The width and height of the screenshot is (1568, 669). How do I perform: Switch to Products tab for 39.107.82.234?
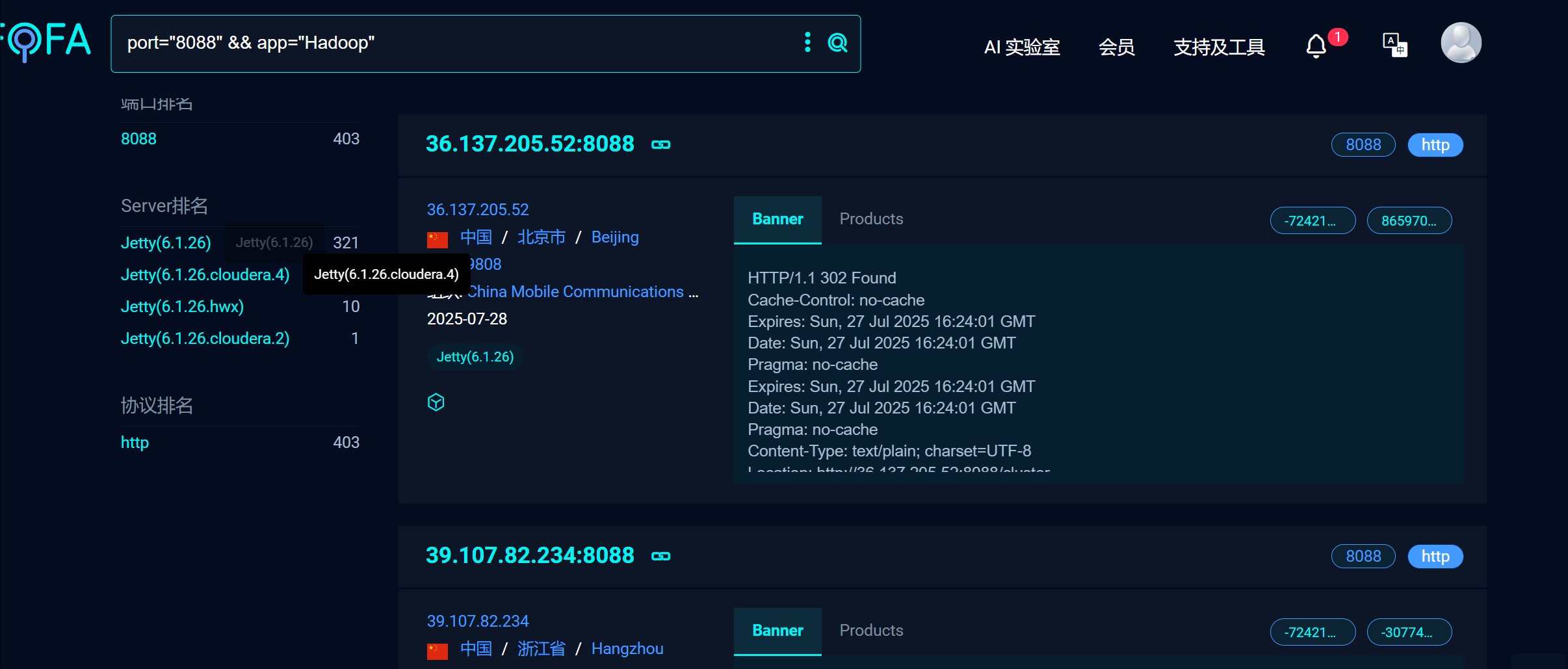point(871,631)
